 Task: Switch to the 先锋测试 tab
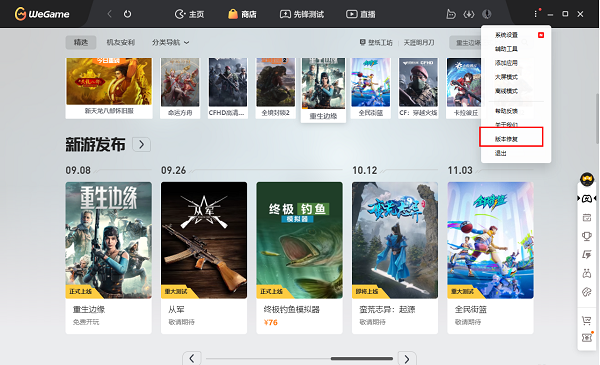tap(302, 15)
